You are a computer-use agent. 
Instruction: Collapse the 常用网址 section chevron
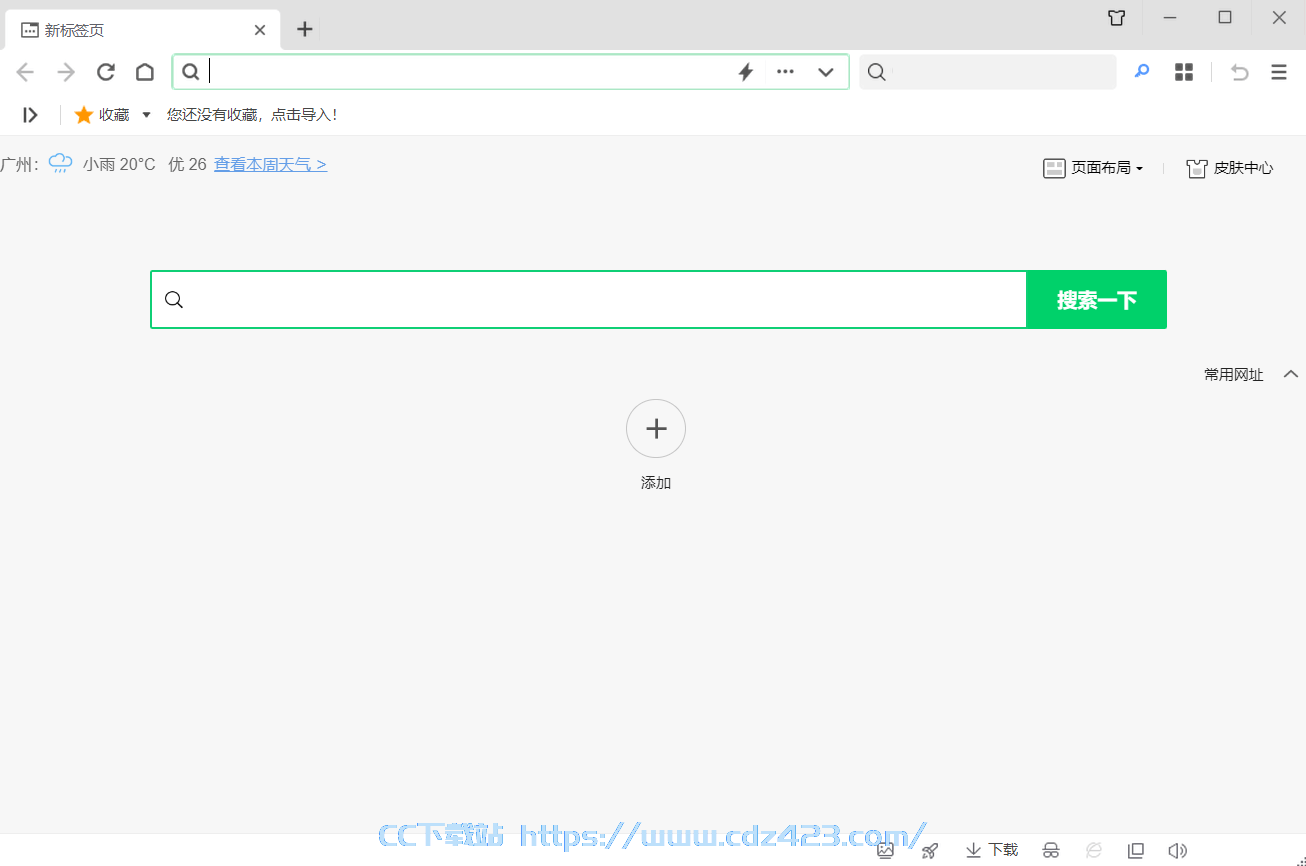click(1291, 374)
